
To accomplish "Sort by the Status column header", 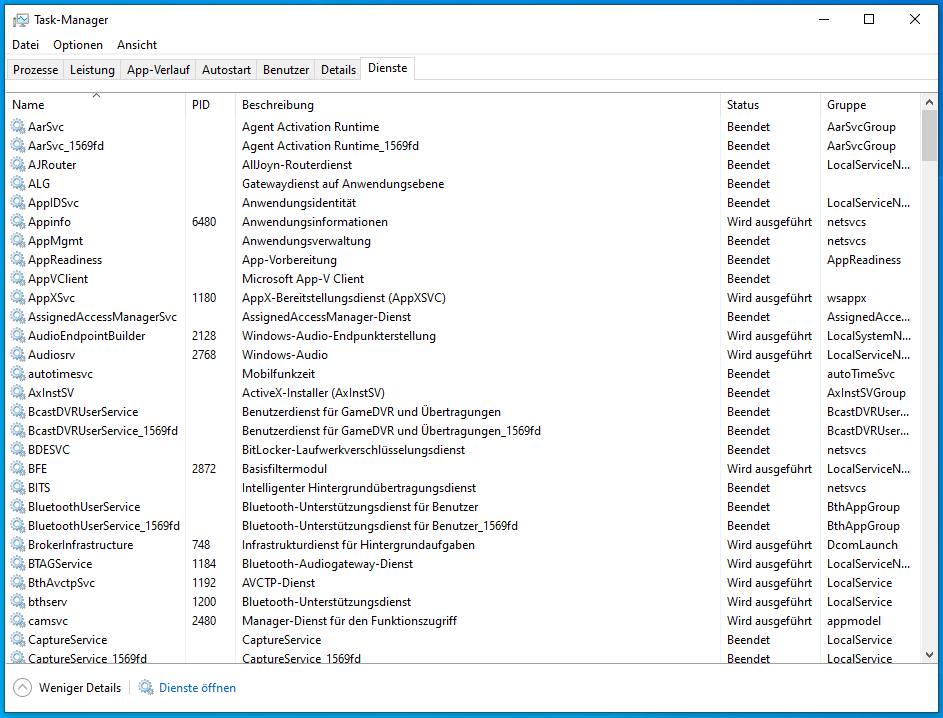I will [x=743, y=105].
